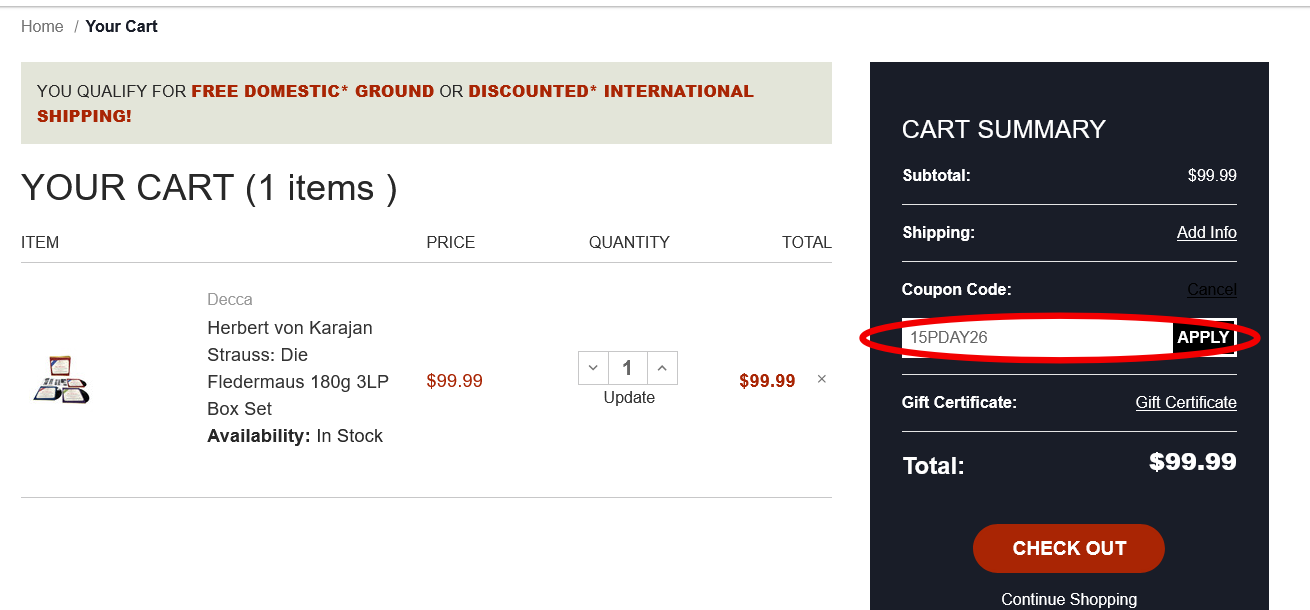The image size is (1310, 610).
Task: Select Continue Shopping
Action: [1068, 598]
